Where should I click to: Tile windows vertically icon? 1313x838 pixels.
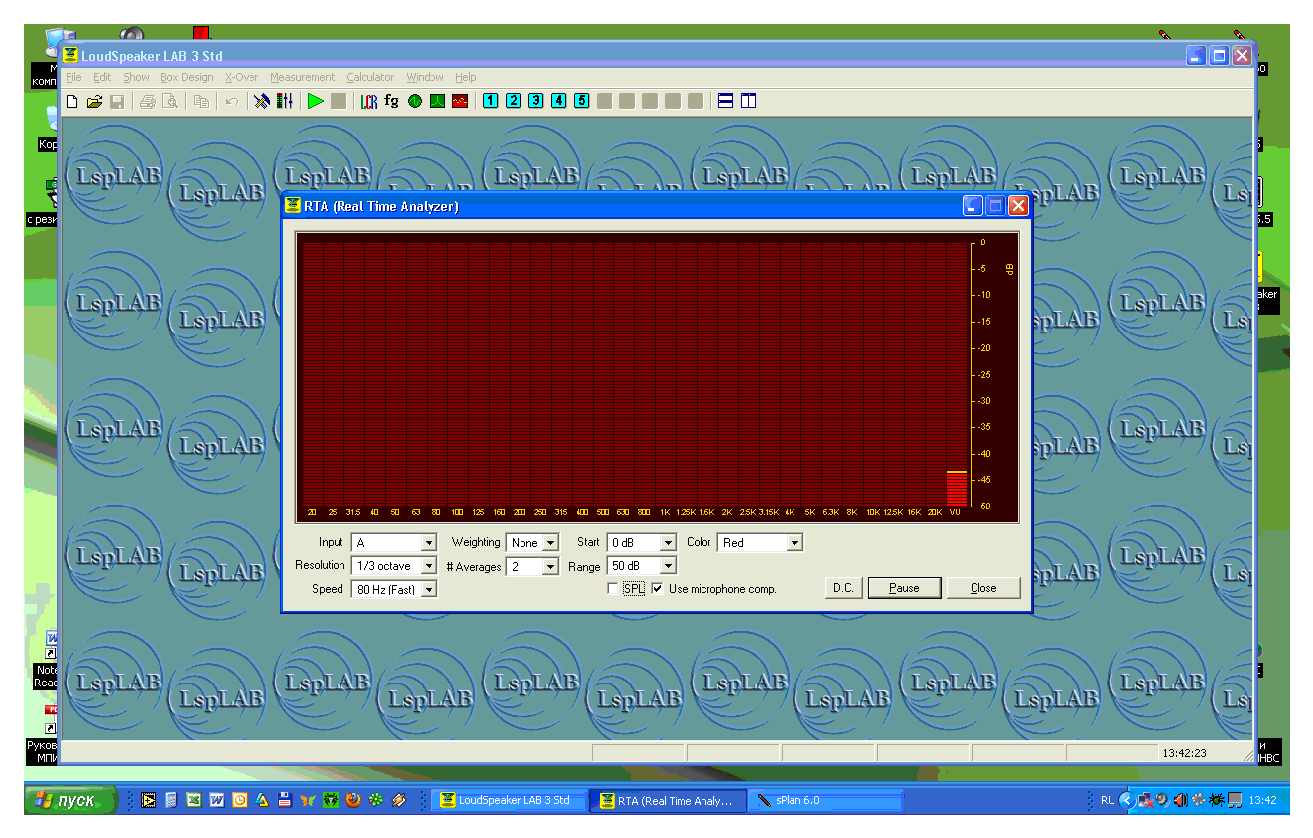pos(749,101)
